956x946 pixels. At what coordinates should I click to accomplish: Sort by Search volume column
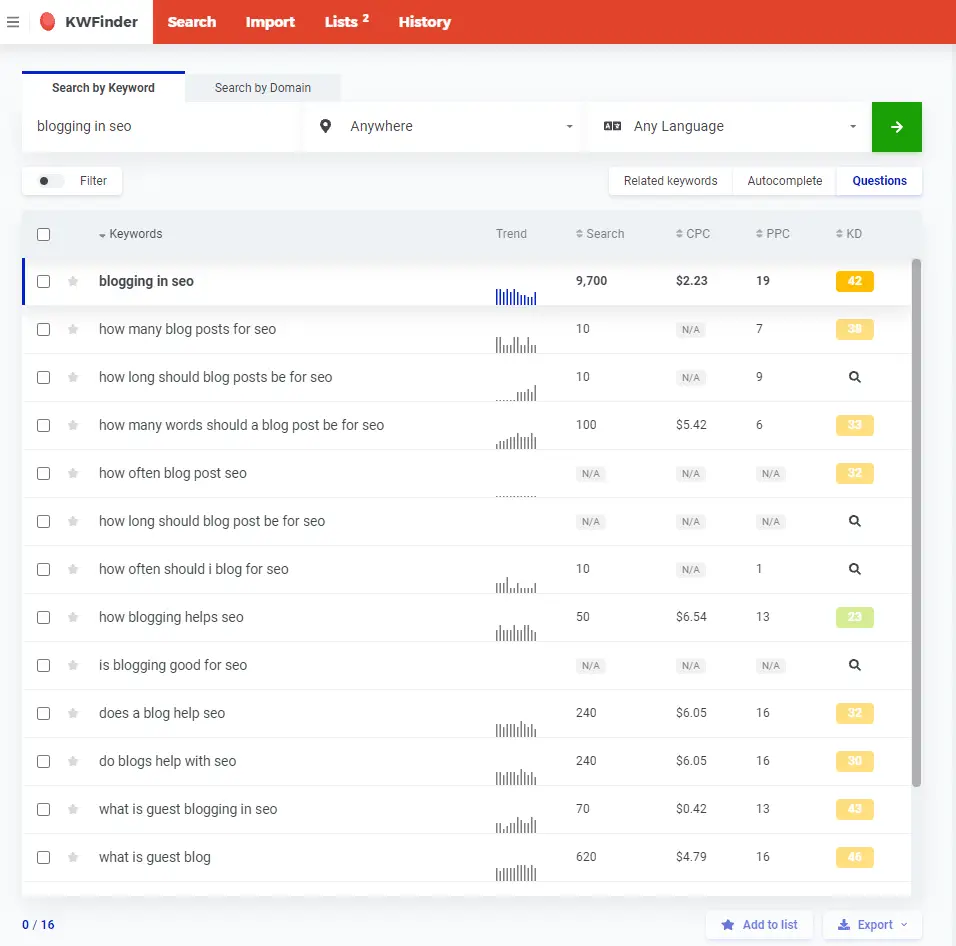pyautogui.click(x=600, y=234)
